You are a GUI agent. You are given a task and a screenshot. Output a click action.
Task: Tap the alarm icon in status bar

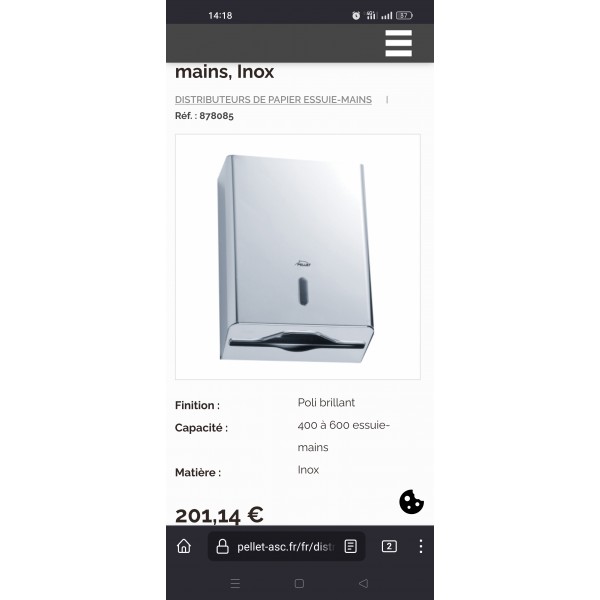coord(356,16)
